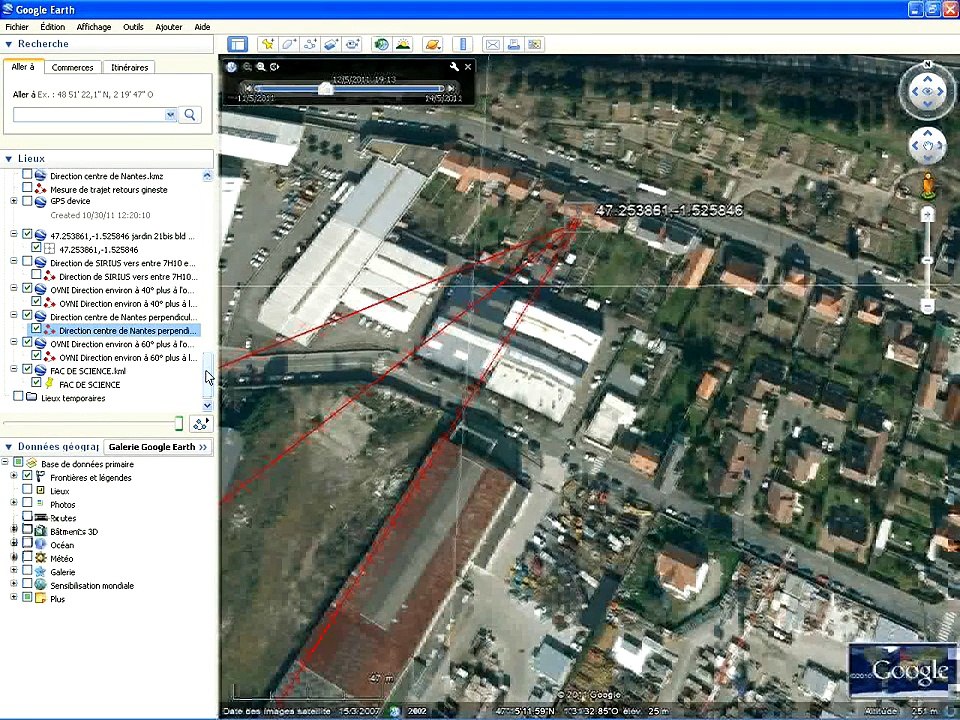Expand Bâtiments 3D layer node
The width and height of the screenshot is (960, 720).
point(13,530)
